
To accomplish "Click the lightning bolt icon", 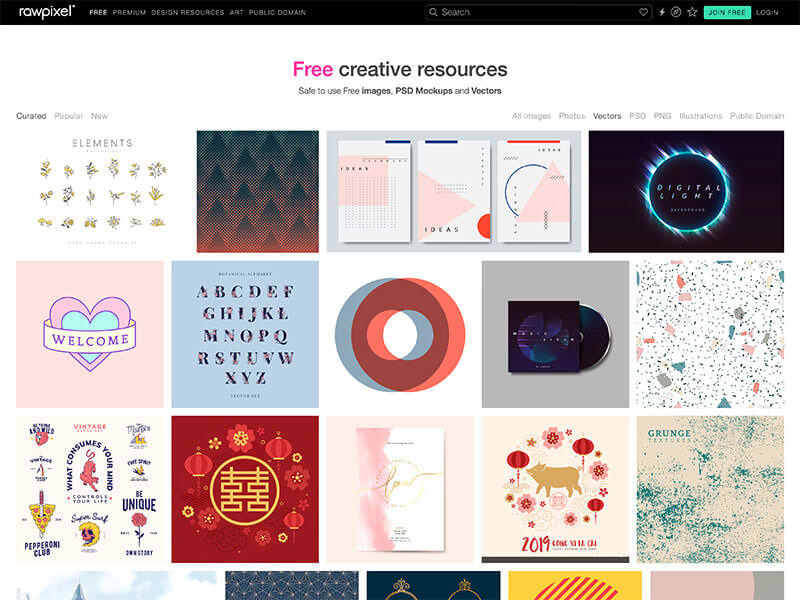I will 662,12.
